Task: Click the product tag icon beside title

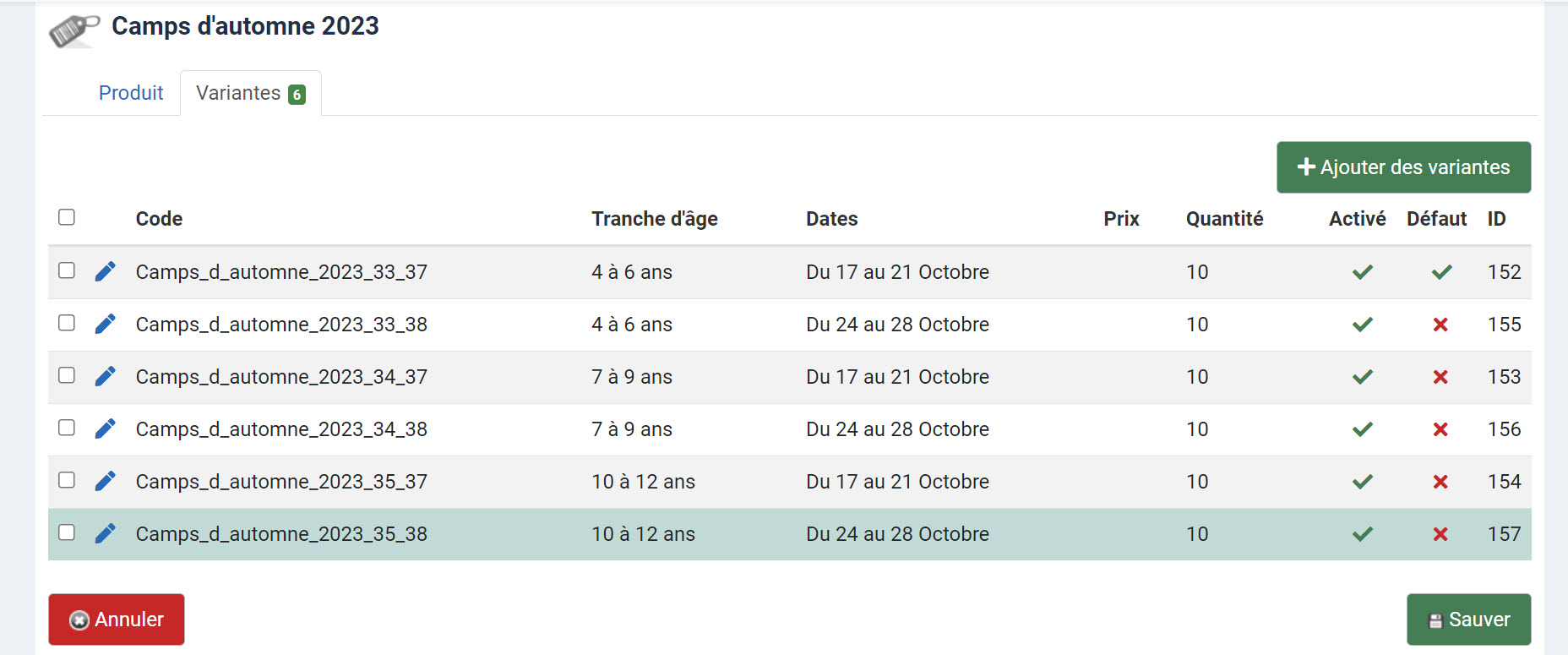Action: click(74, 30)
